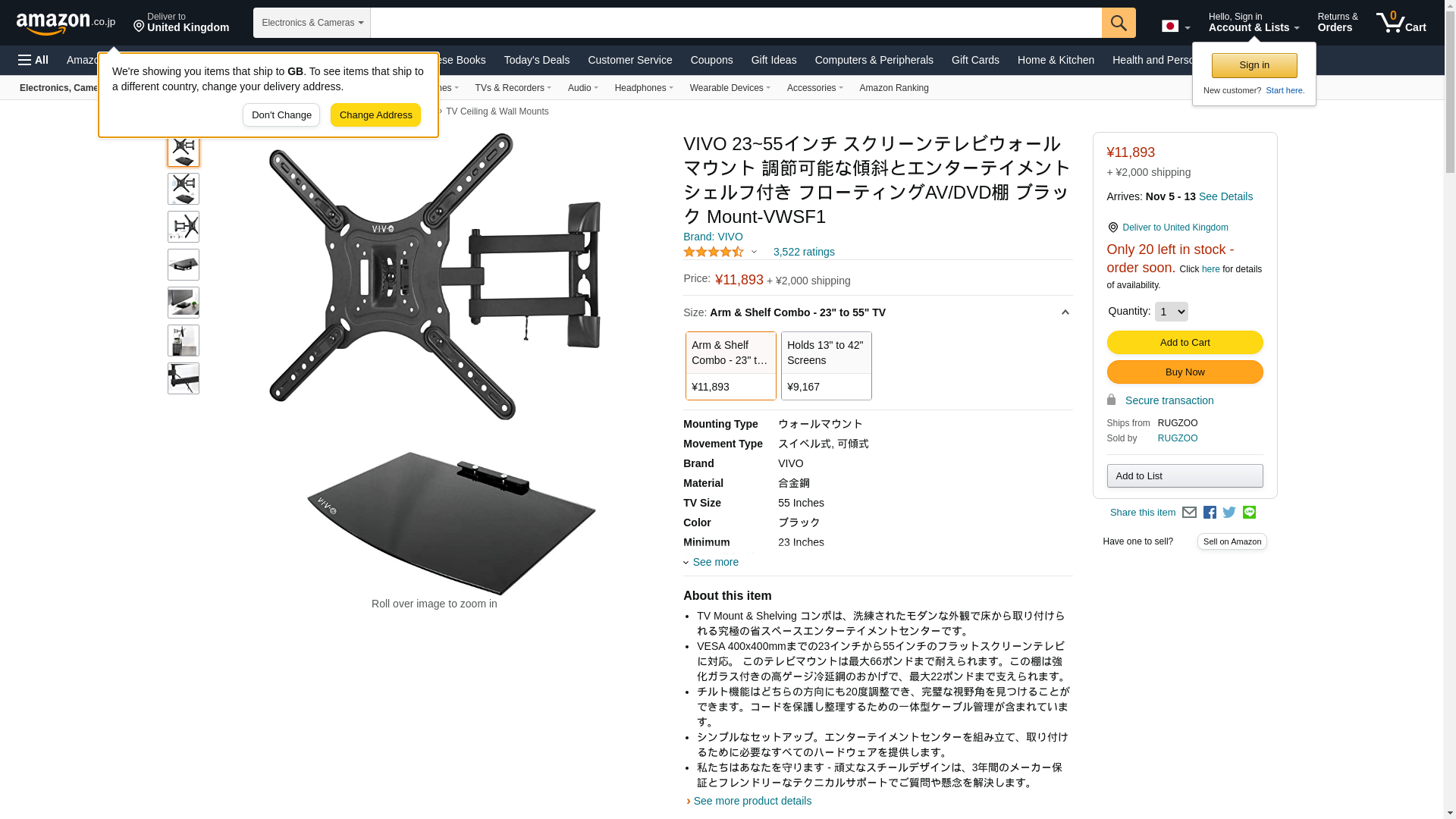
Task: Select Arm & Shelf Combo size option
Action: 730,366
